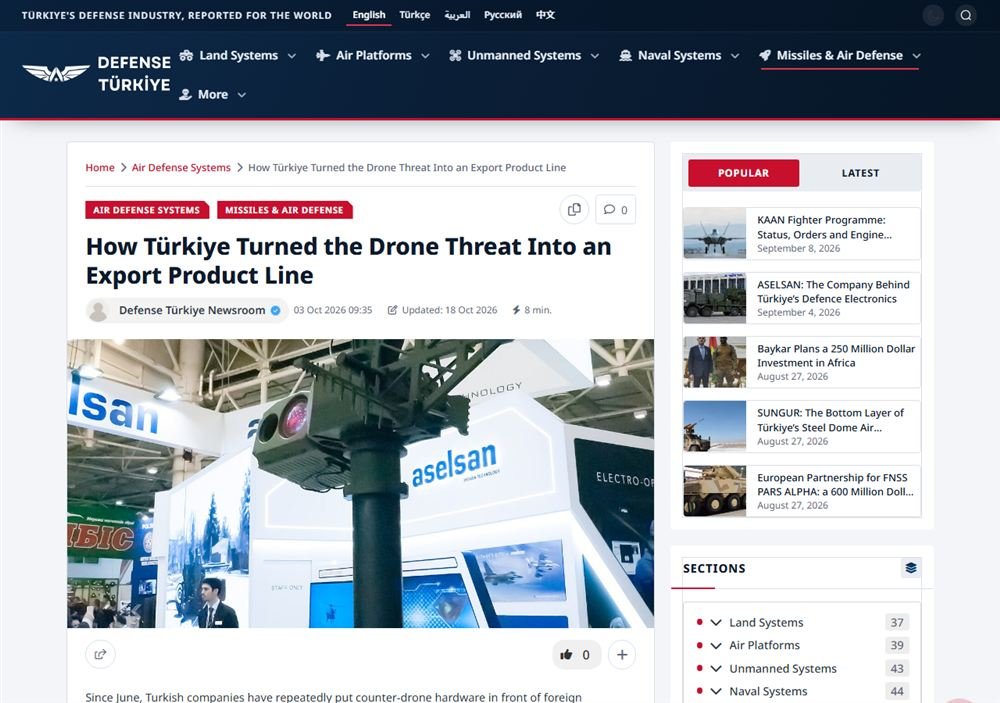Click the Baykar Africa thumbnail

(x=714, y=362)
